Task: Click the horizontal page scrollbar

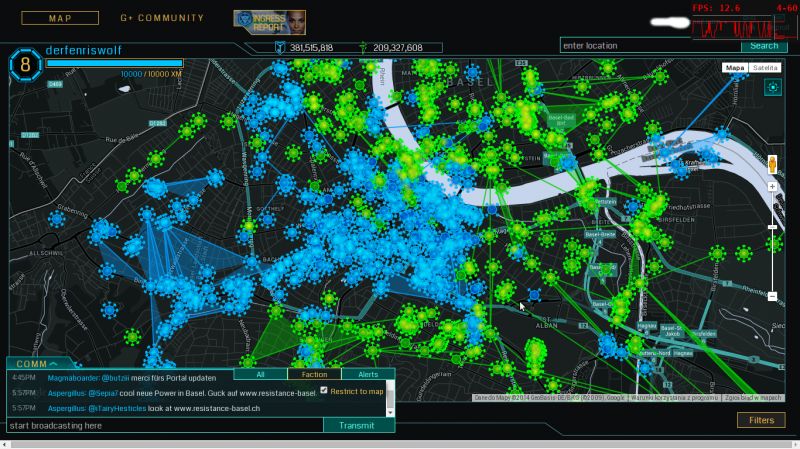Action: click(x=400, y=444)
